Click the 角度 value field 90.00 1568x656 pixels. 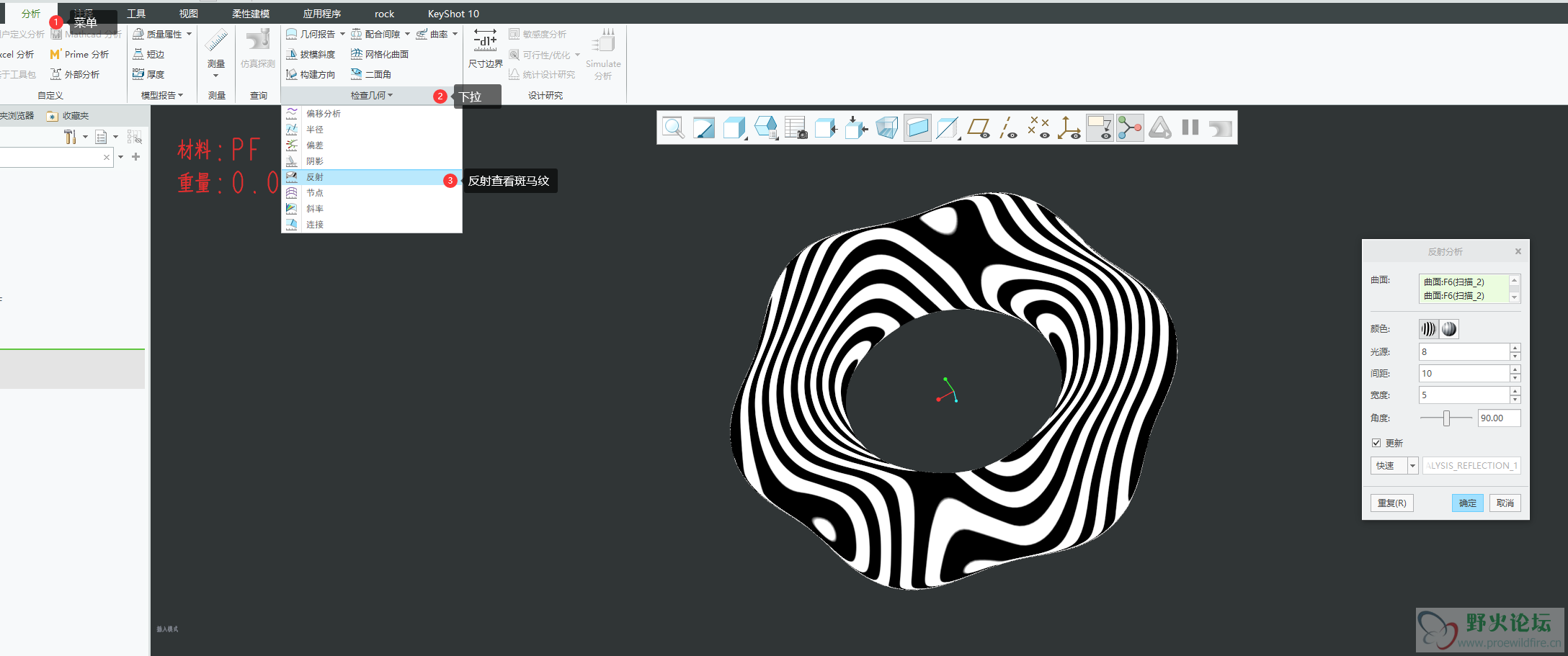[x=1499, y=418]
